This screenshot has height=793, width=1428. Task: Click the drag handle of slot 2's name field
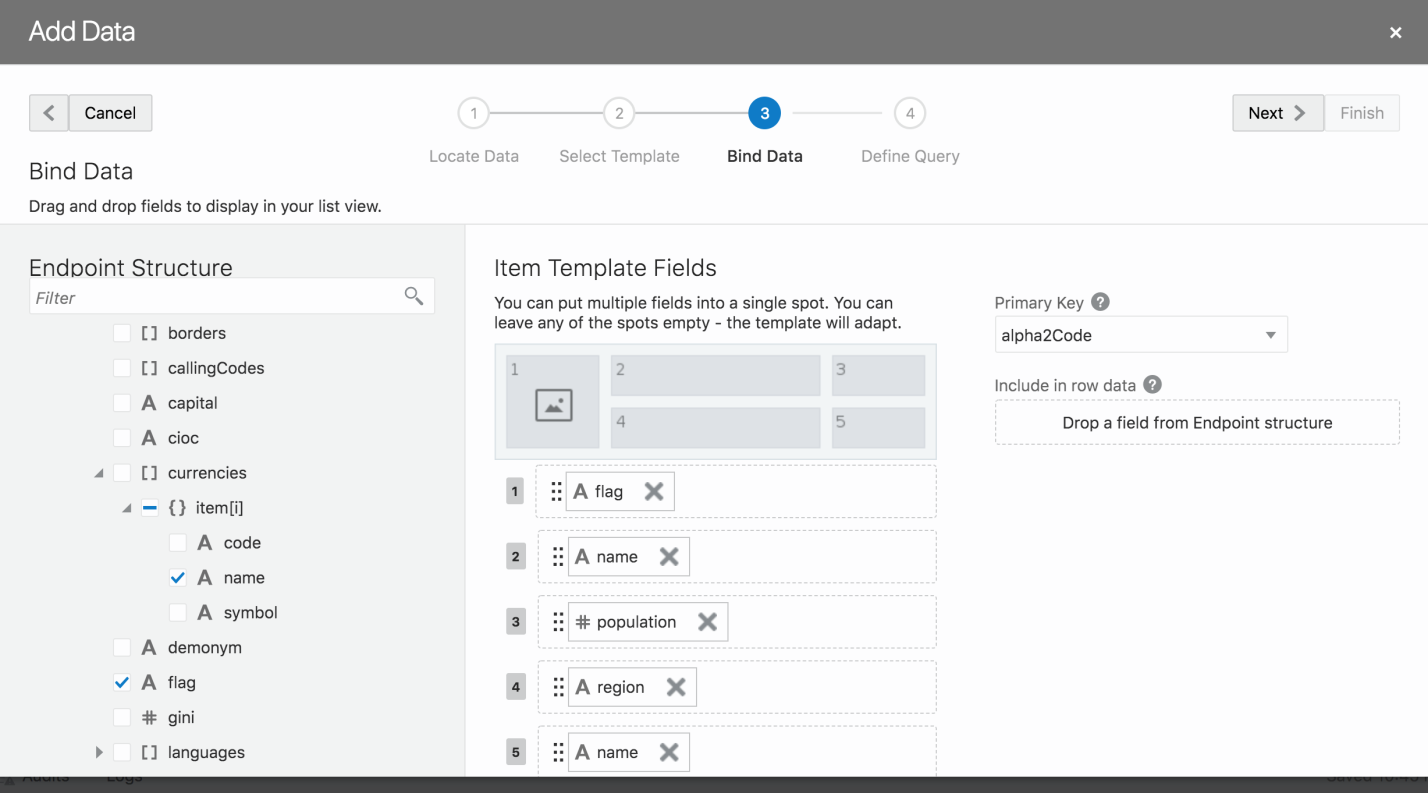(558, 557)
